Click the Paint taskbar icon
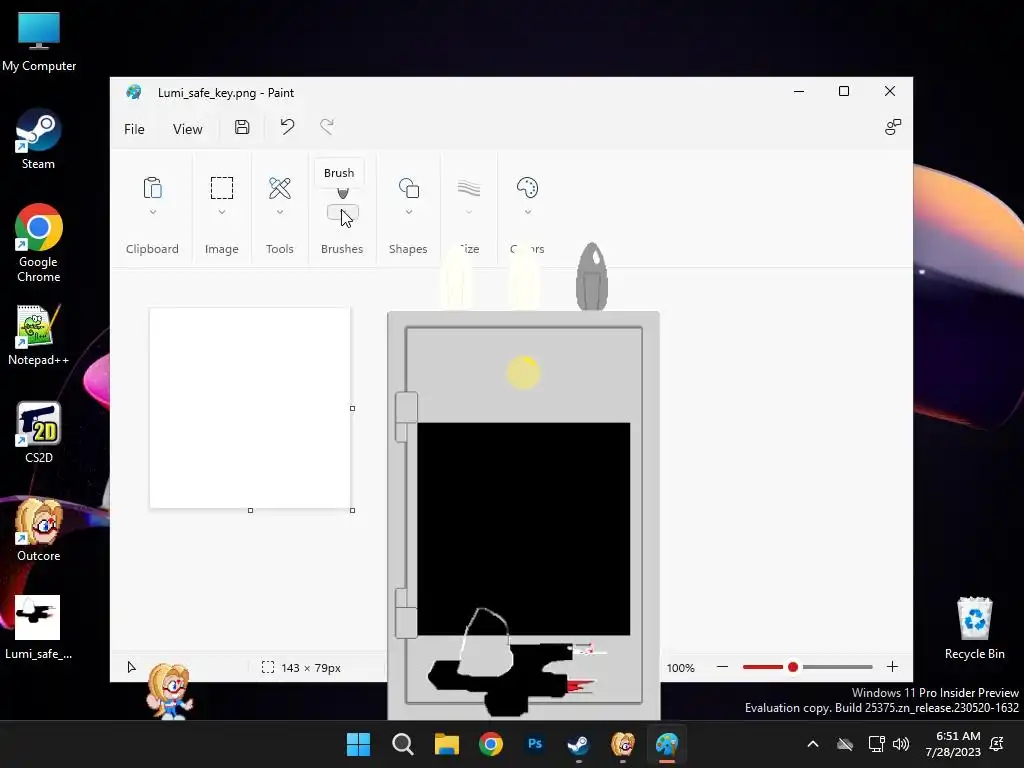This screenshot has height=768, width=1024. pyautogui.click(x=667, y=744)
